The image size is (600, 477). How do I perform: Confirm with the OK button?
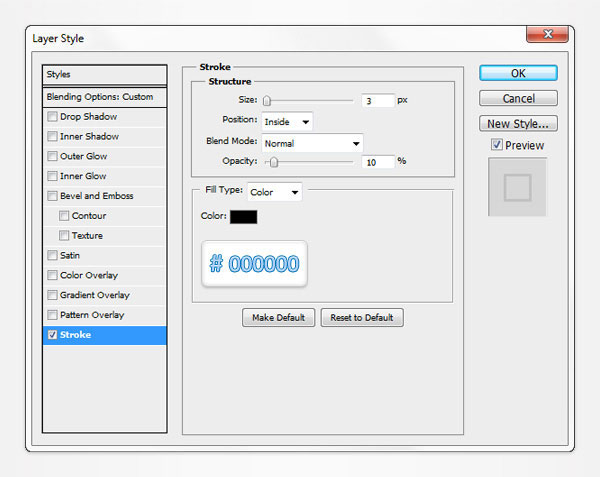pyautogui.click(x=518, y=73)
